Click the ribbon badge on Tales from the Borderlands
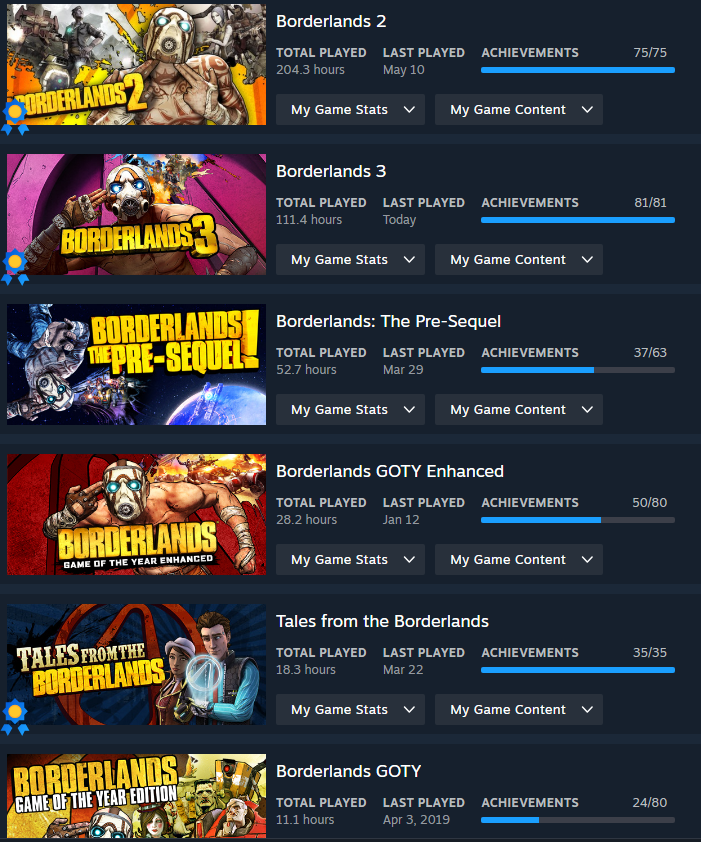Viewport: 701px width, 842px height. coord(15,717)
